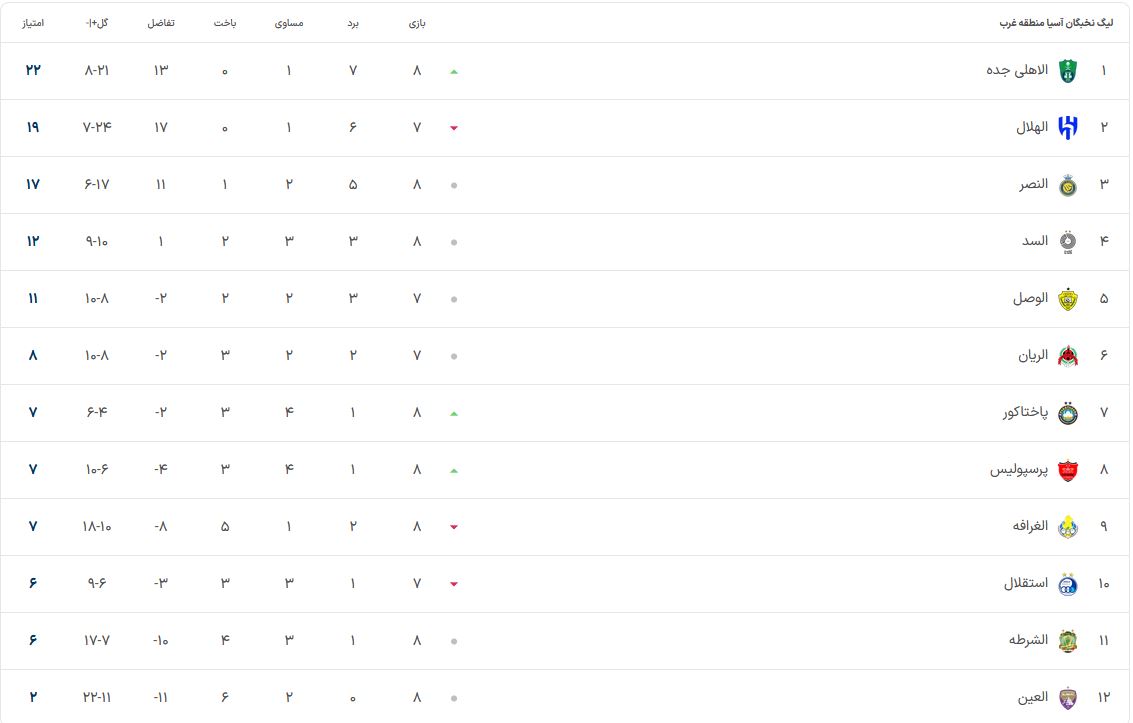Open the استقلال team name link
The image size is (1133, 723).
[x=1025, y=583]
